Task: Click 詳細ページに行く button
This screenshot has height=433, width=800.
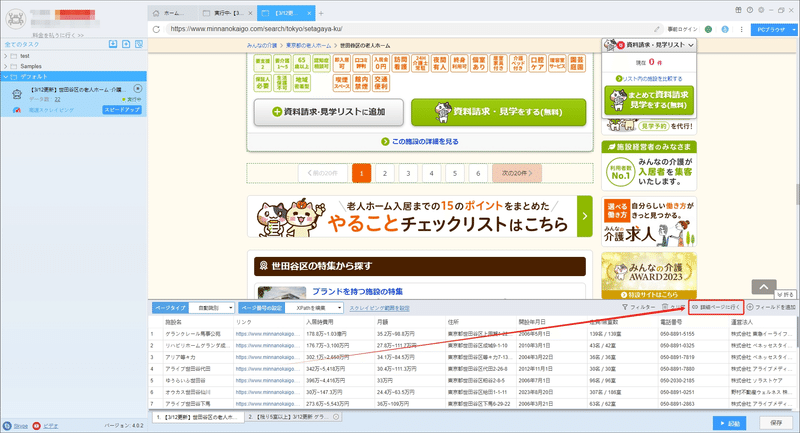Action: pyautogui.click(x=716, y=307)
